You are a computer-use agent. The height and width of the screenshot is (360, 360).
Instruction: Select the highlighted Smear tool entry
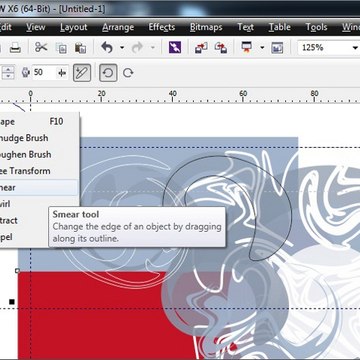[x=39, y=188]
